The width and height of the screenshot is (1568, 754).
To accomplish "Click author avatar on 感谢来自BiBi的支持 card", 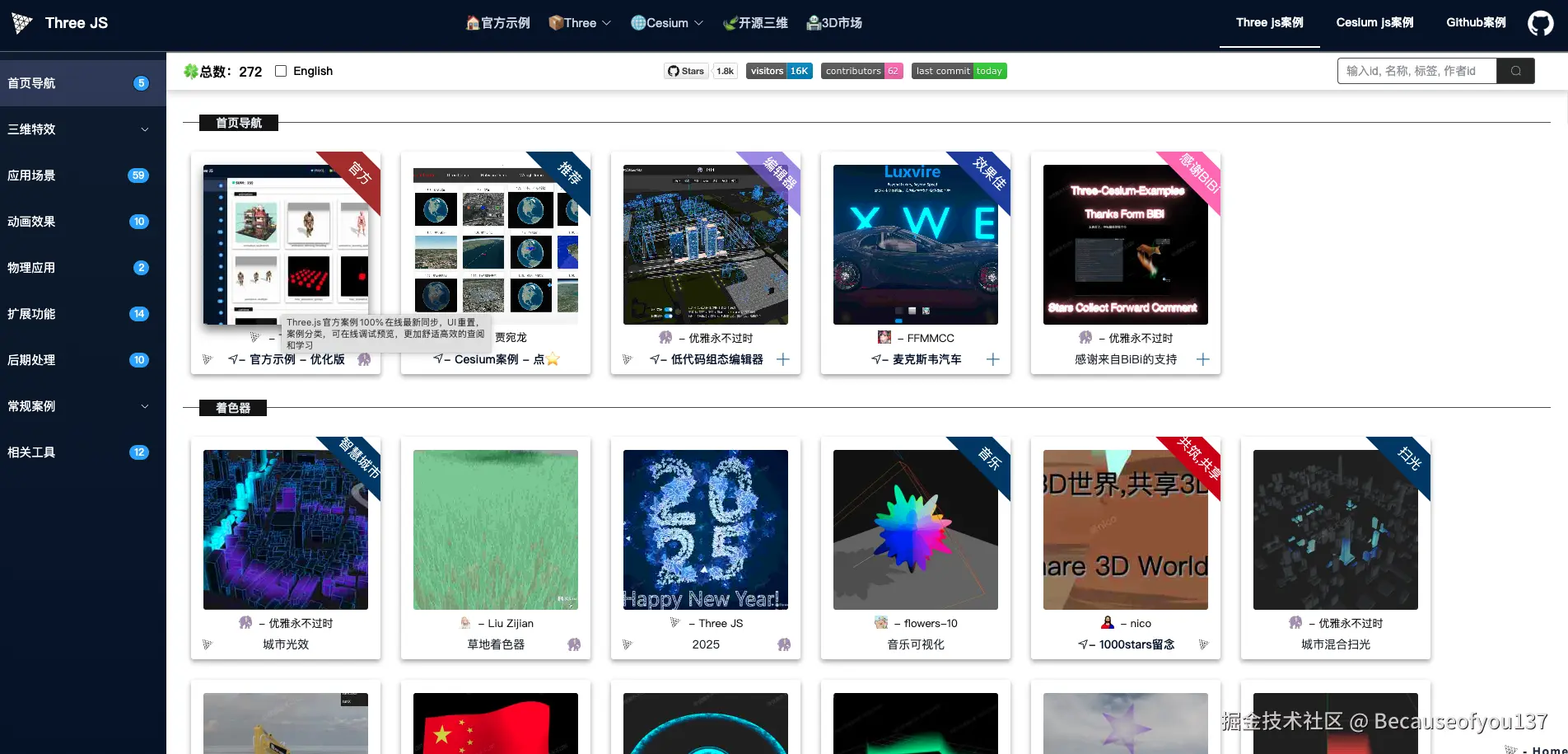I will [1085, 337].
